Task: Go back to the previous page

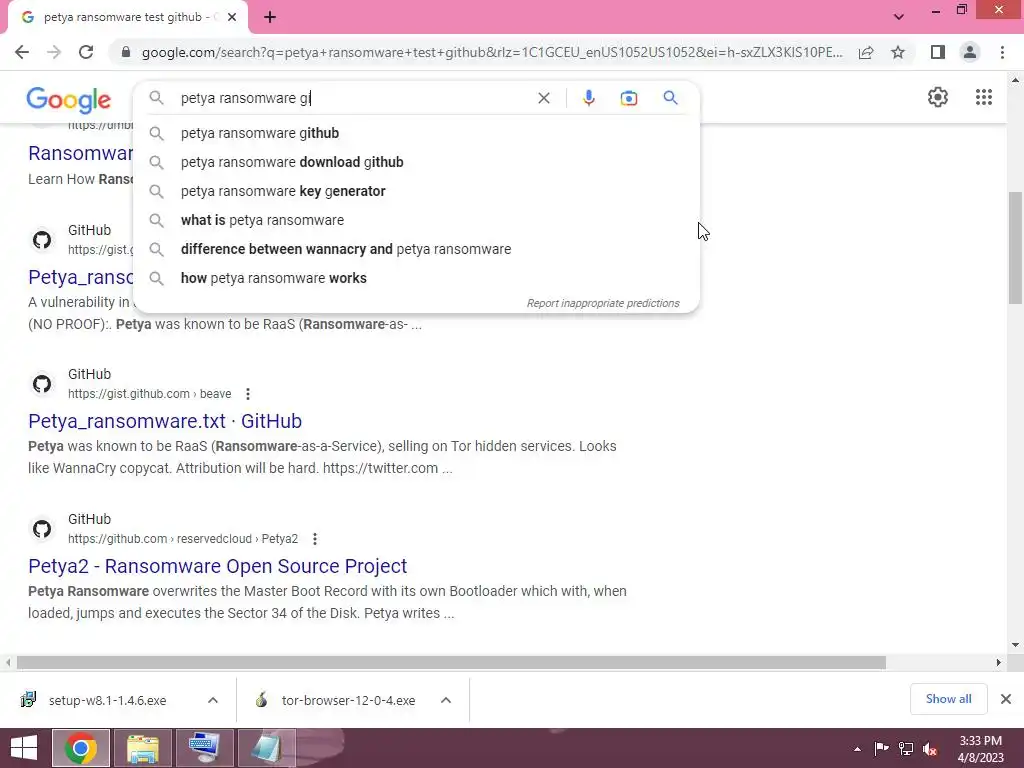Action: point(22,52)
